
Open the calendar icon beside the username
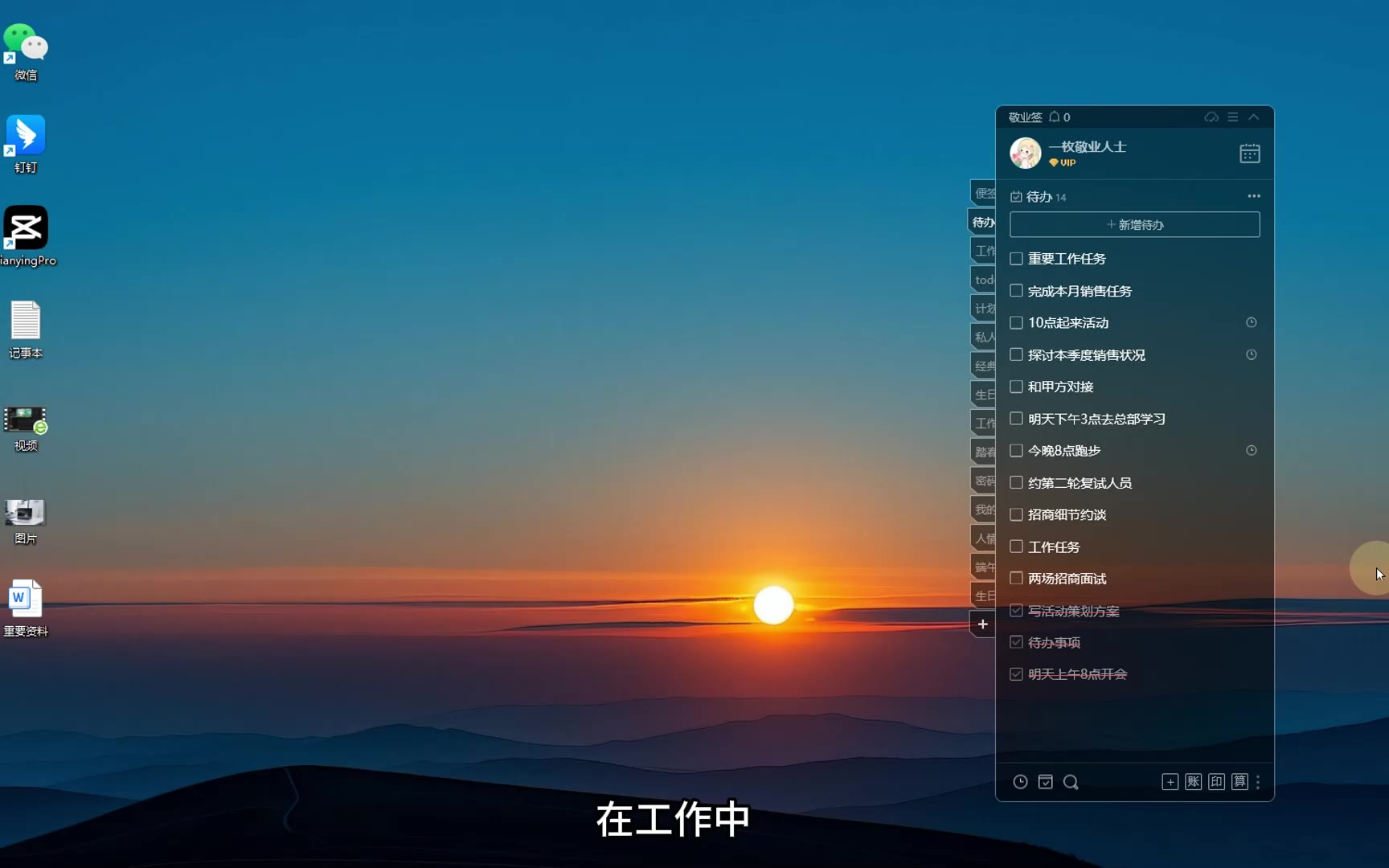coord(1249,154)
